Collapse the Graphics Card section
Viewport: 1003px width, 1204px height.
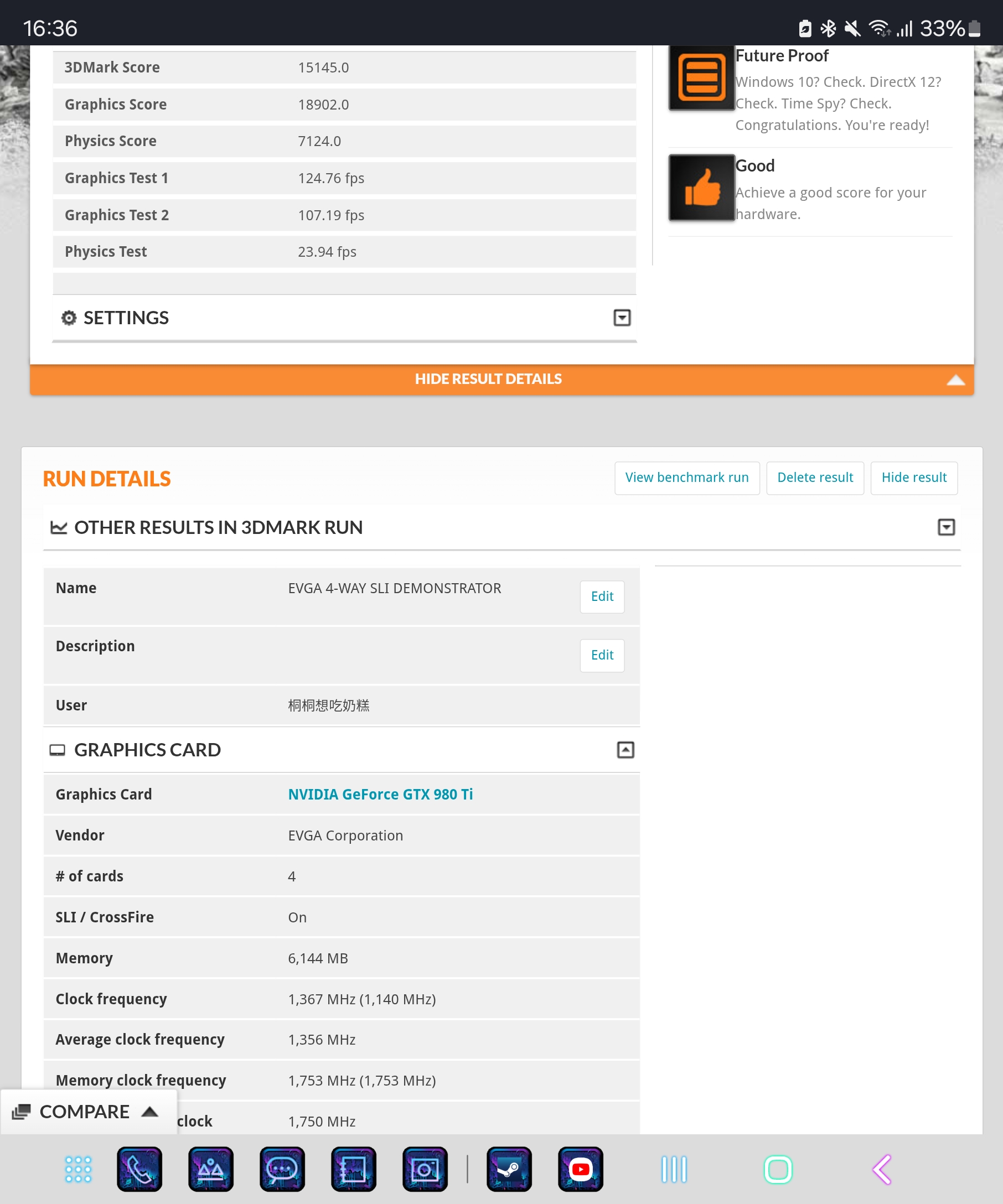(x=625, y=750)
